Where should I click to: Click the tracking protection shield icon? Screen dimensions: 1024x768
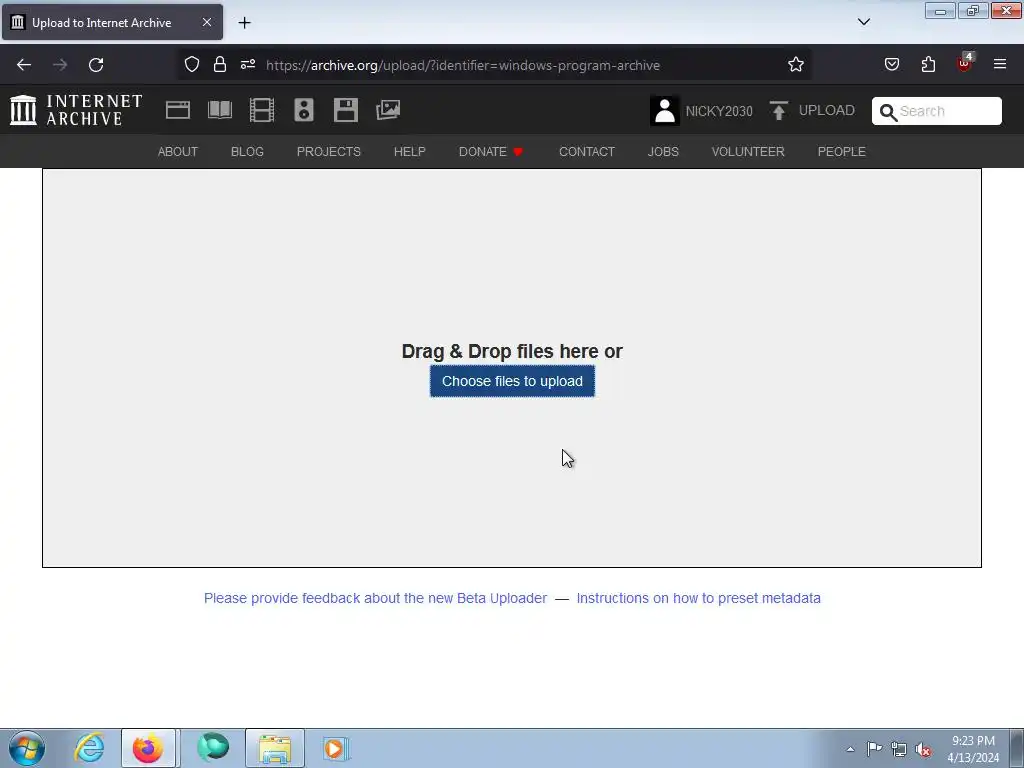191,65
